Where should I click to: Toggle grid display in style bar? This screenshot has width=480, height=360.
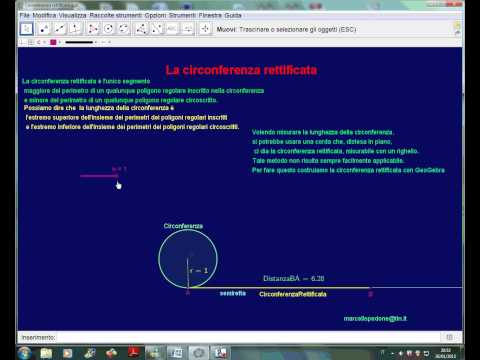click(x=31, y=42)
